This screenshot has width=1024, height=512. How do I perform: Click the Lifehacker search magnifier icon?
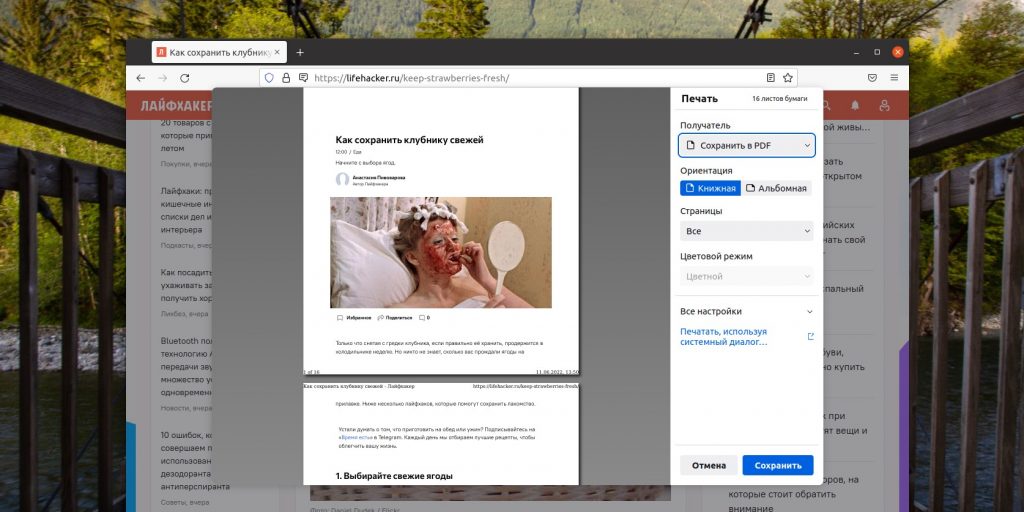(x=827, y=105)
